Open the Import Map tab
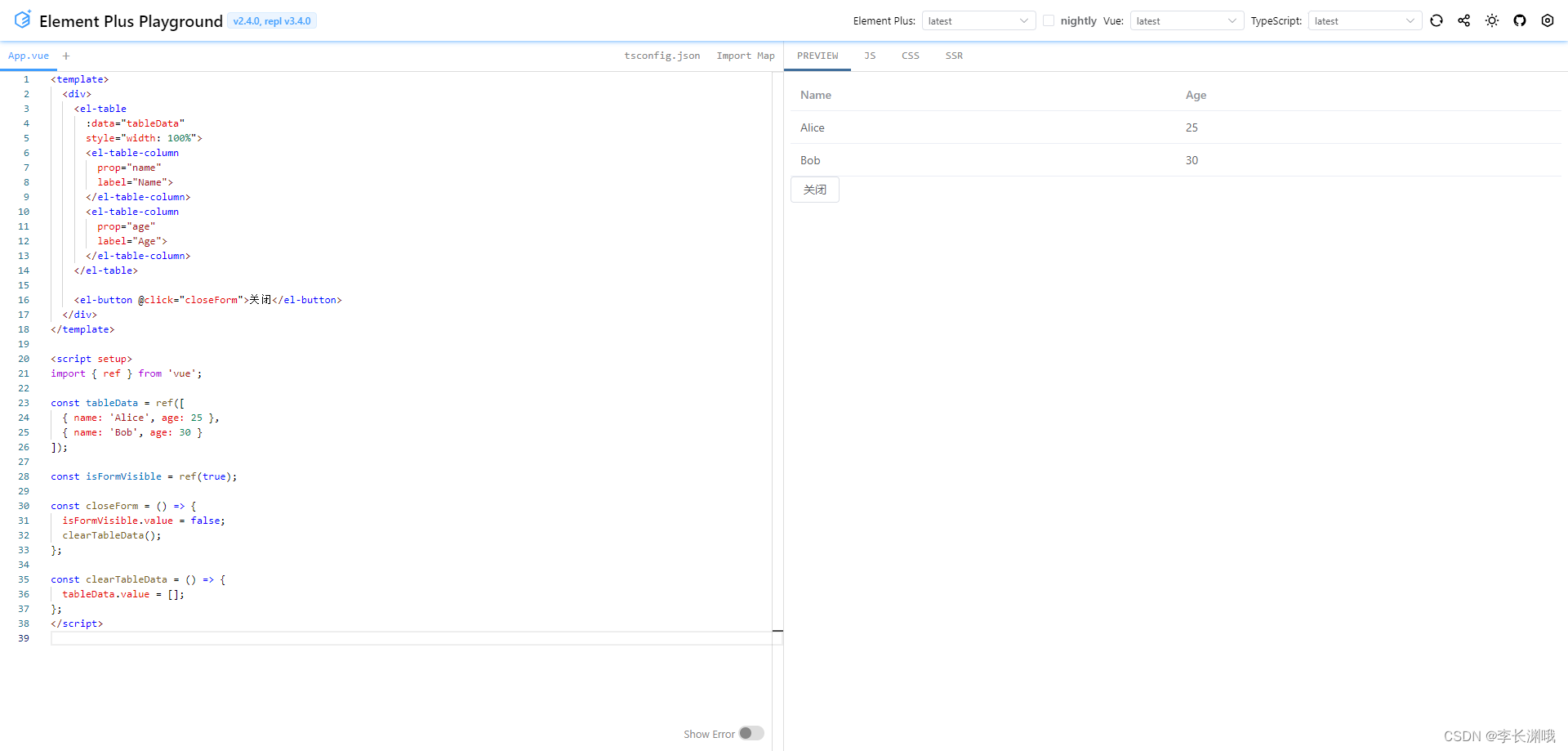This screenshot has width=1568, height=751. (x=746, y=56)
